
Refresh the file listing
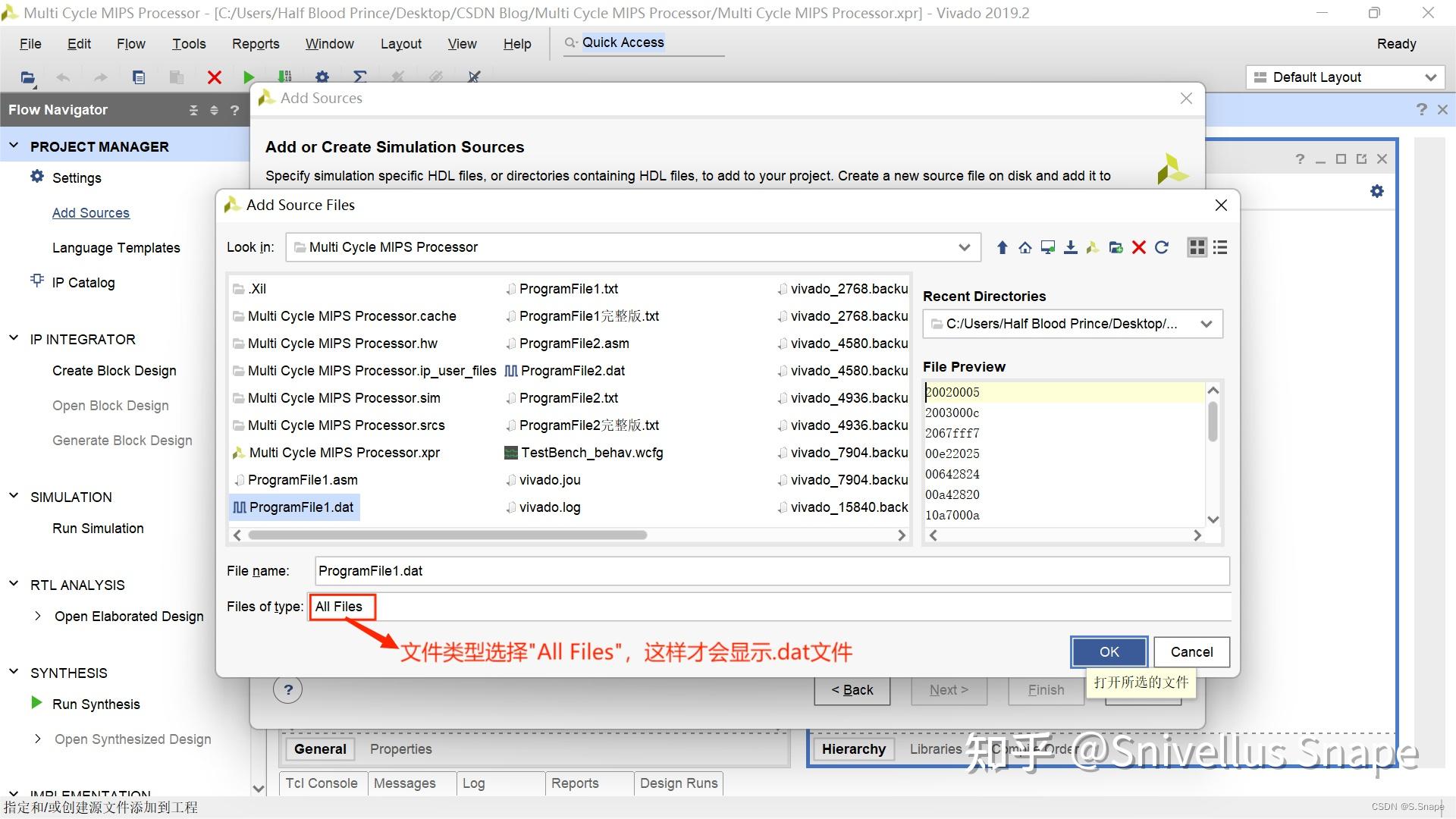click(x=1162, y=246)
